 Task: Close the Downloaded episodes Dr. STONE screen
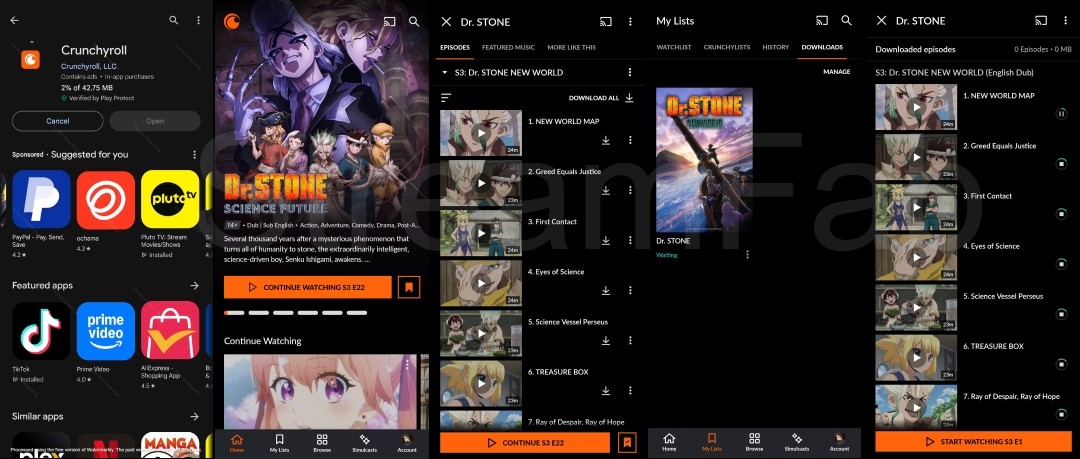(x=881, y=21)
